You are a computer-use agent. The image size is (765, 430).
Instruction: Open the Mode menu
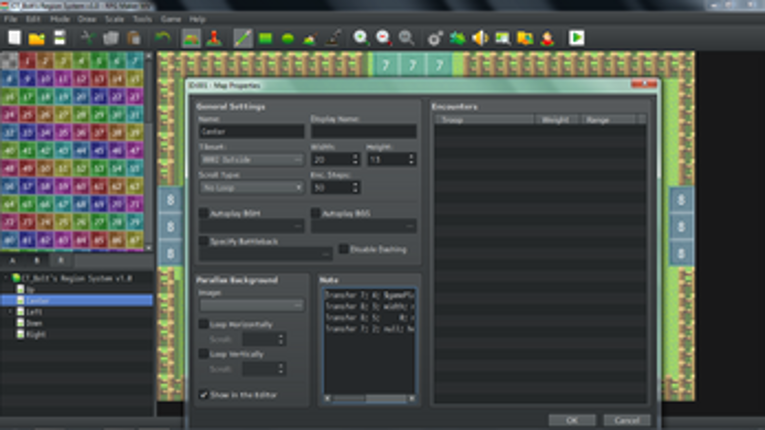[60, 19]
